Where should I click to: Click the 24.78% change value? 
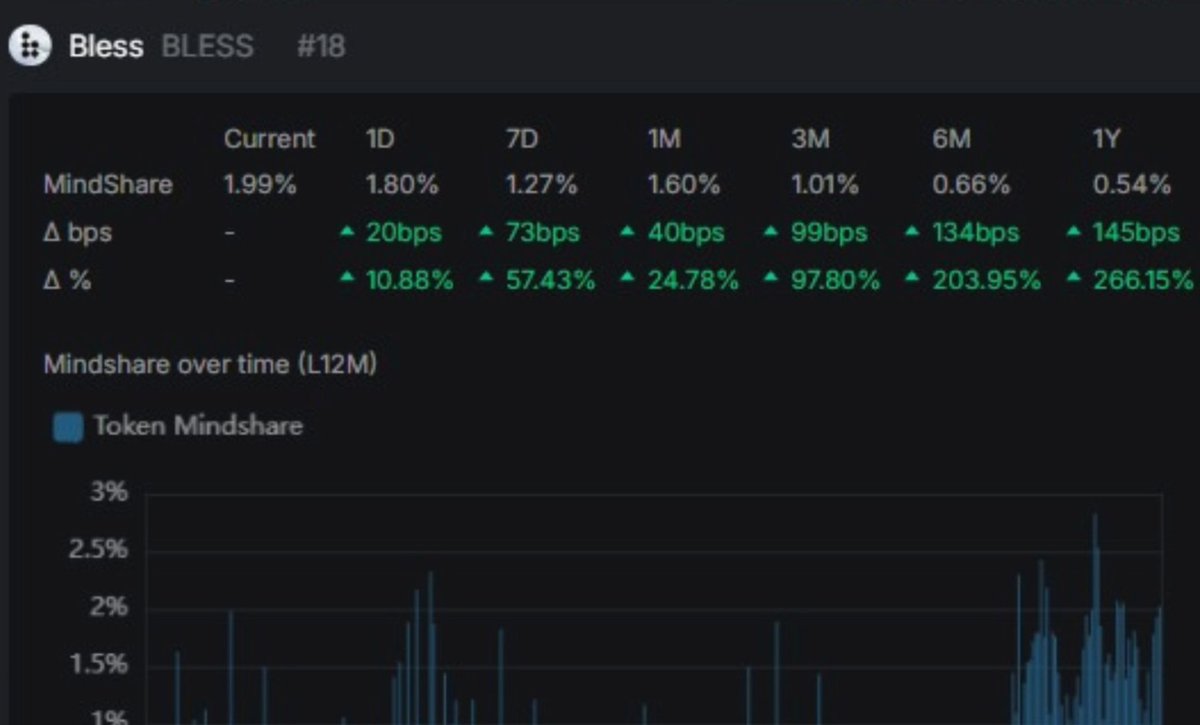[x=693, y=281]
